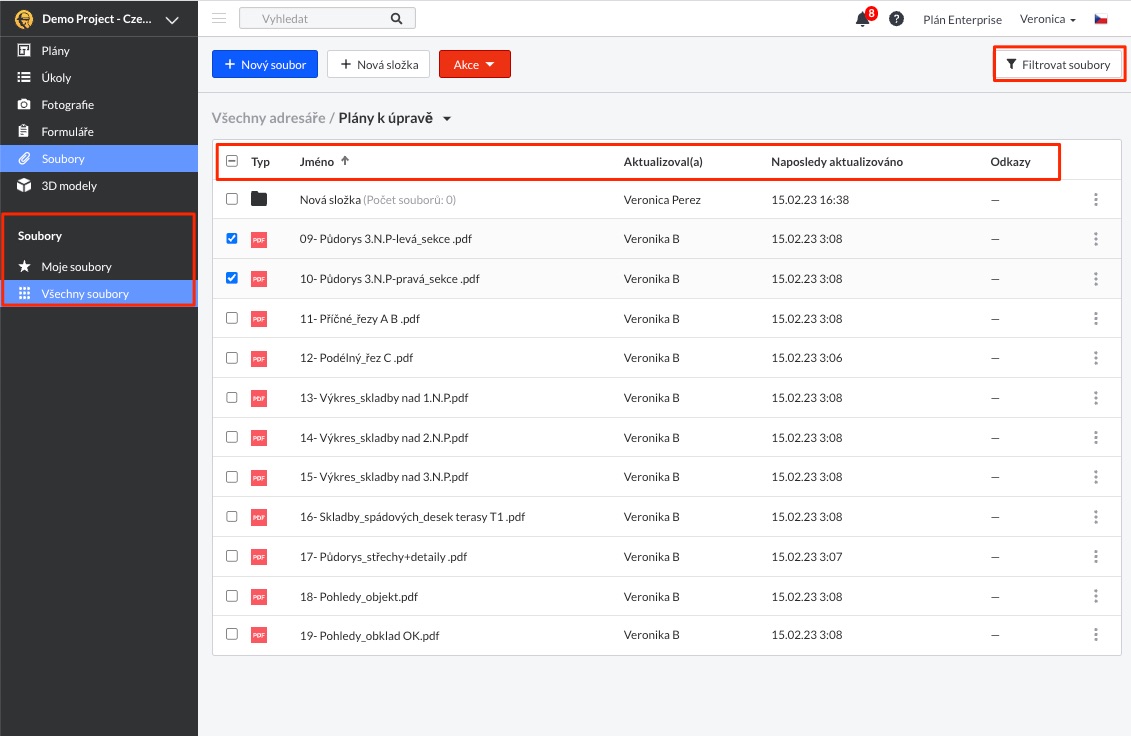Select Všechny soubory in sidebar
This screenshot has width=1131, height=736.
(x=99, y=294)
